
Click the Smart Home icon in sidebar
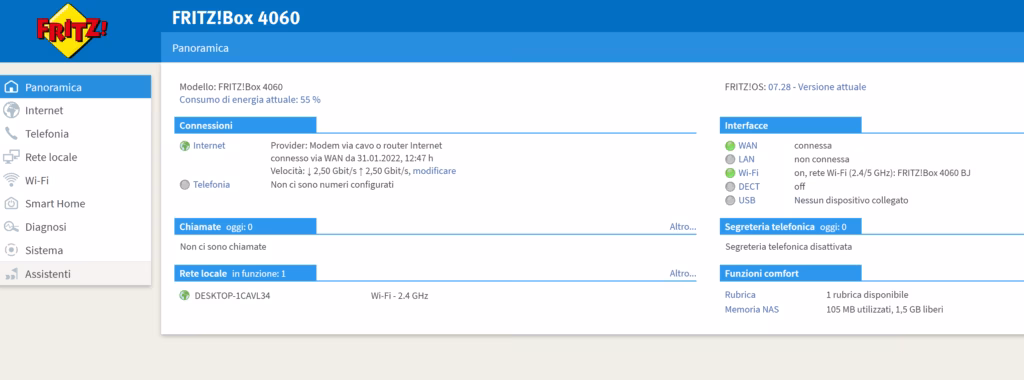(x=11, y=204)
